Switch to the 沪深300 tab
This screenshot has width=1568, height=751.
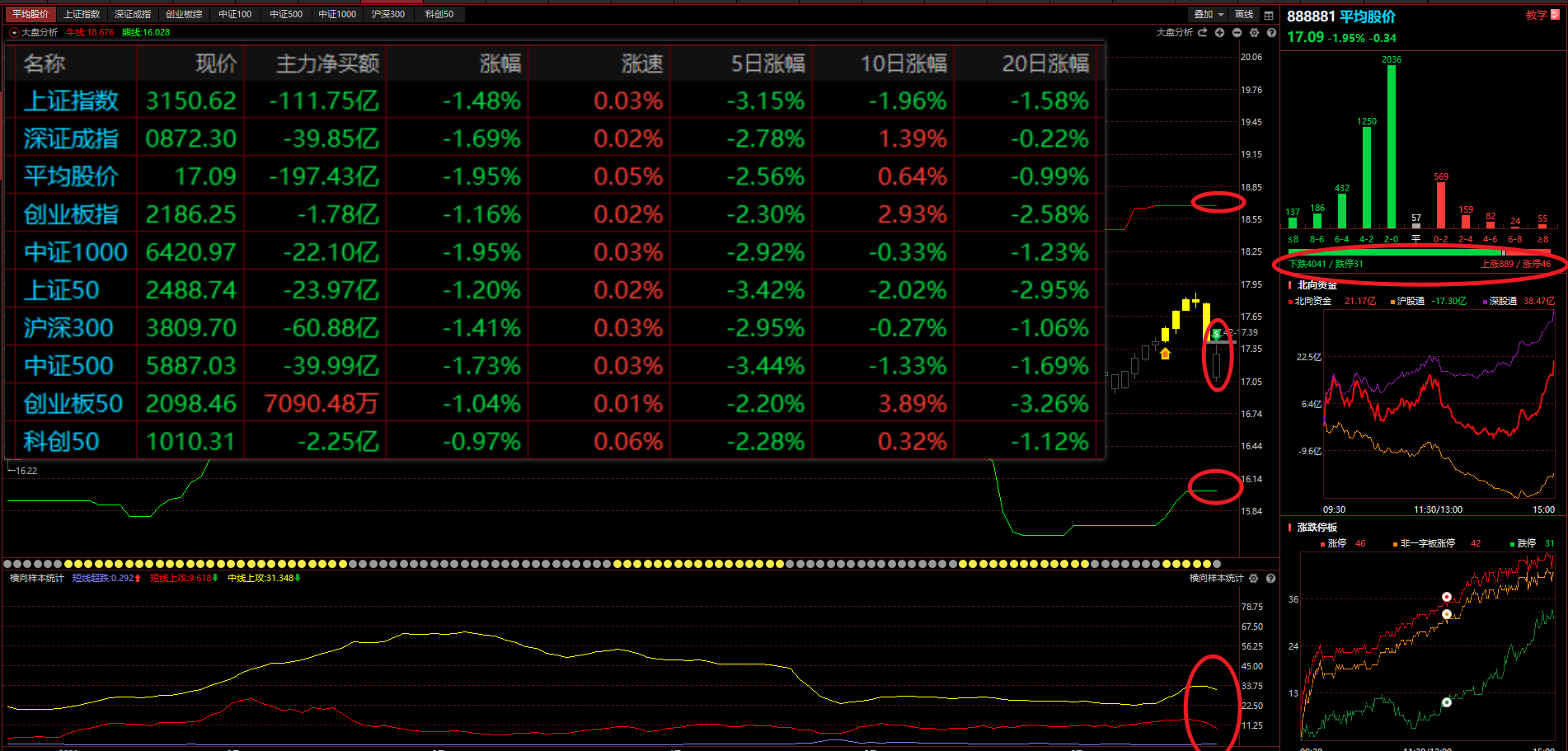[388, 14]
